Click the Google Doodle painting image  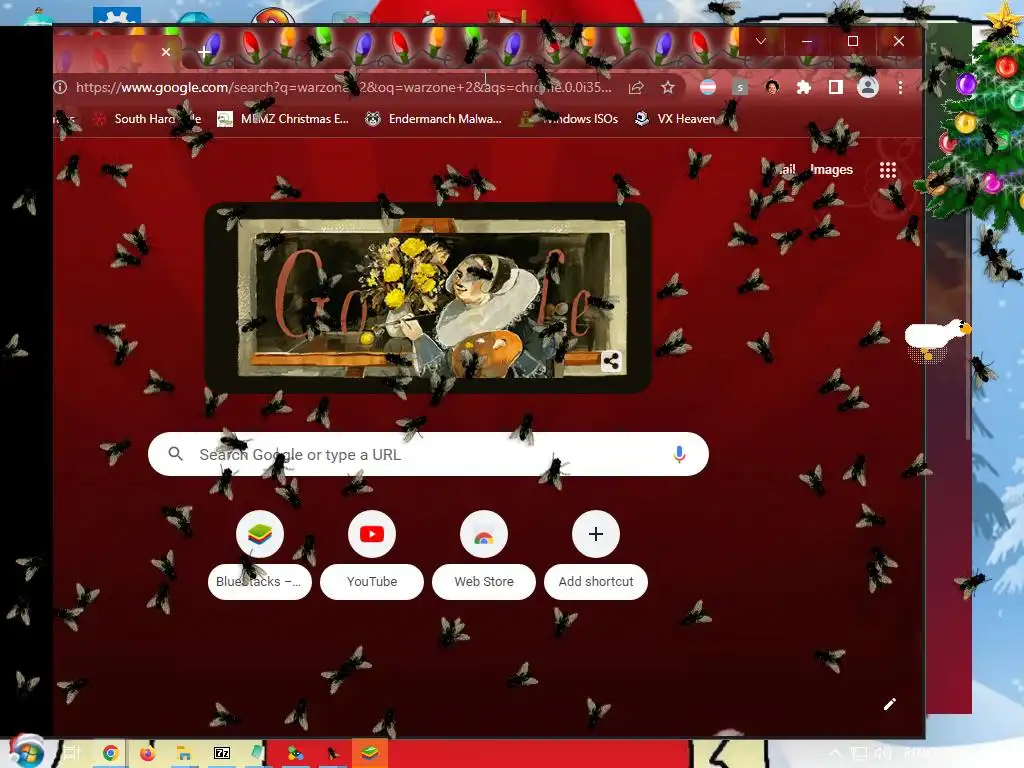coord(428,298)
